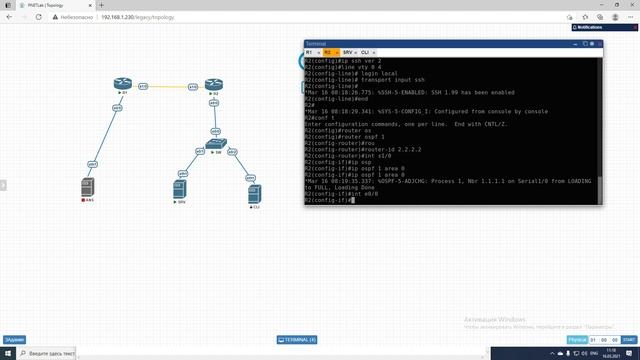Image resolution: width=640 pixels, height=360 pixels.
Task: Select the R1 router node icon
Action: pyautogui.click(x=123, y=83)
